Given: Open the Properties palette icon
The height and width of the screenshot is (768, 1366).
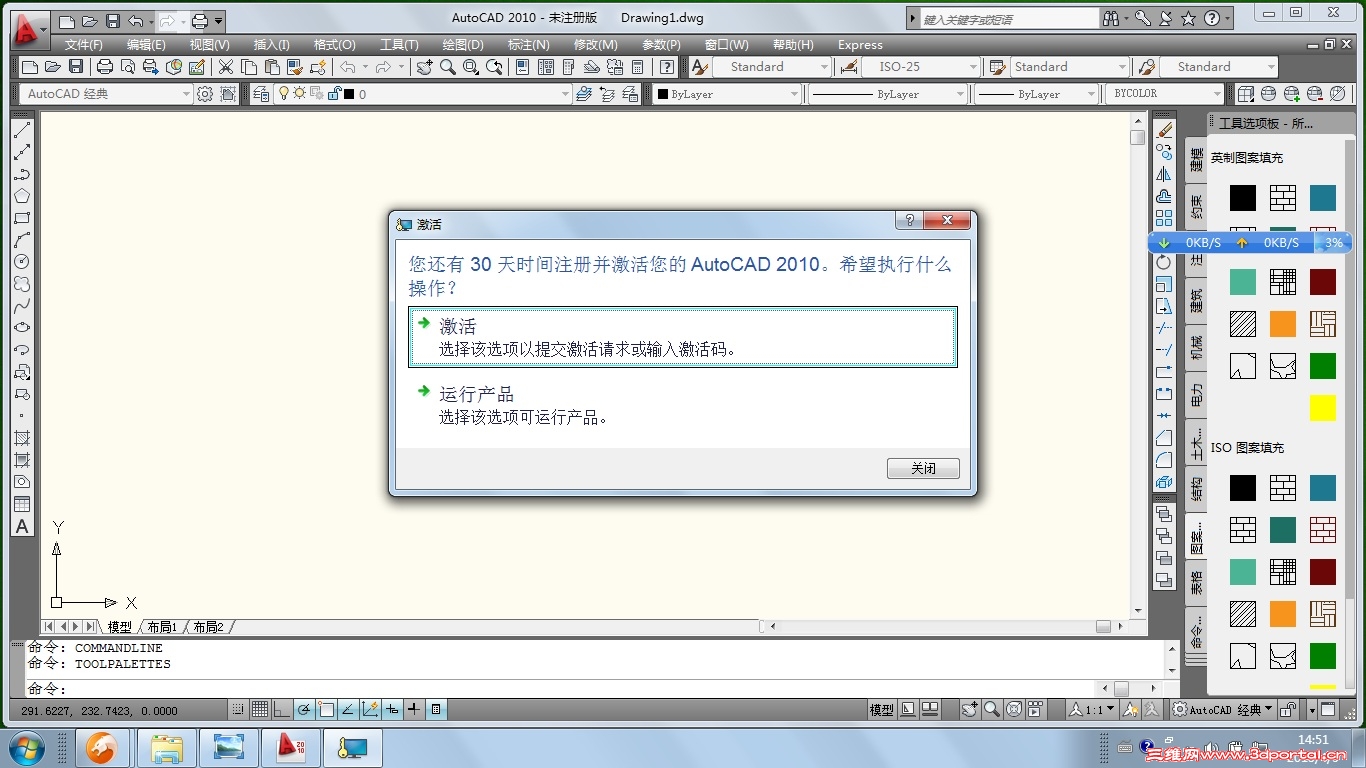Looking at the screenshot, I should (522, 67).
